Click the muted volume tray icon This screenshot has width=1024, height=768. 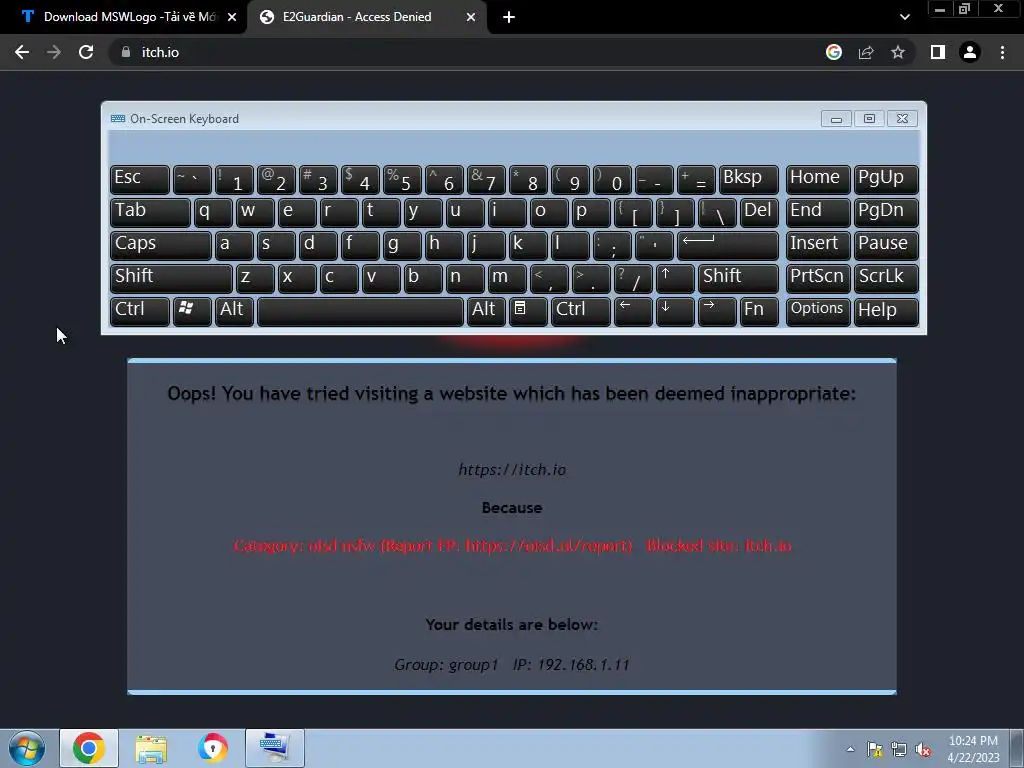coord(923,750)
